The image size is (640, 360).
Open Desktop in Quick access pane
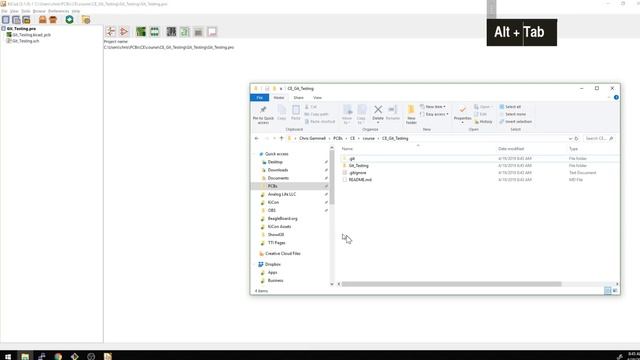coord(275,162)
